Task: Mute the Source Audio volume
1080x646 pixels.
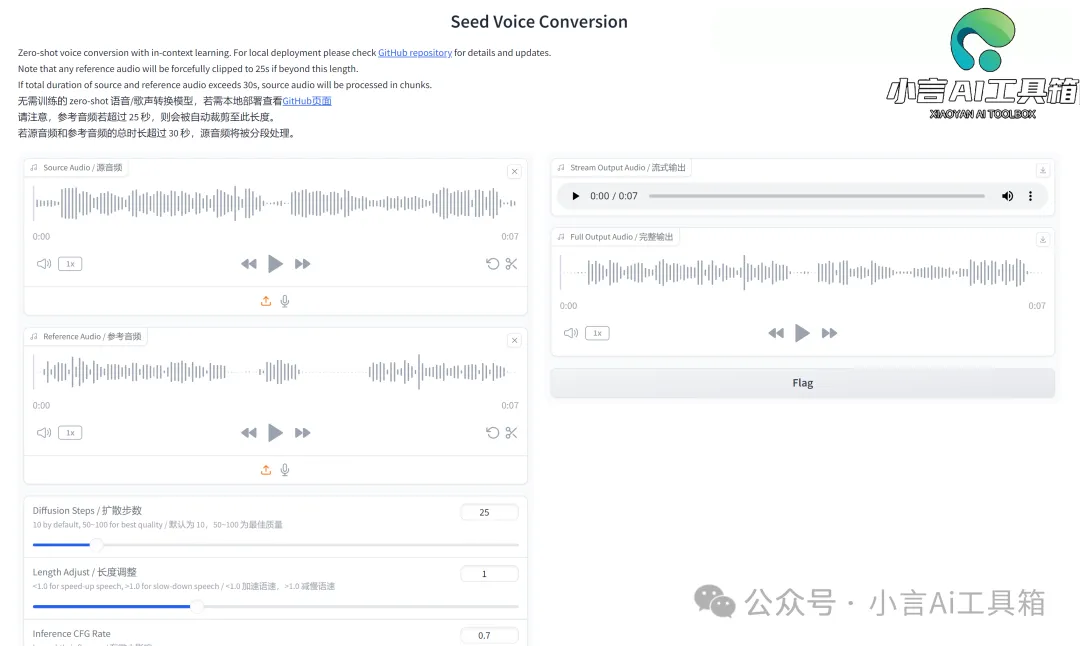Action: point(44,264)
